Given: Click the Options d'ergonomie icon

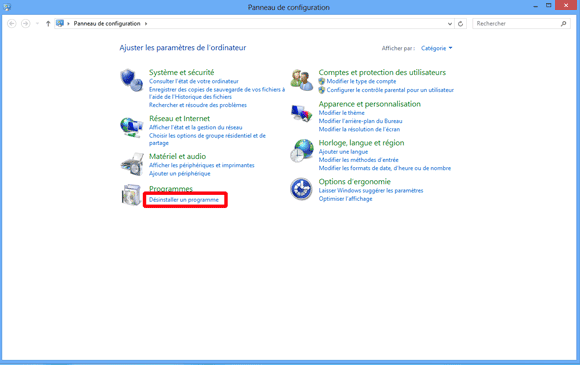Looking at the screenshot, I should (x=301, y=189).
